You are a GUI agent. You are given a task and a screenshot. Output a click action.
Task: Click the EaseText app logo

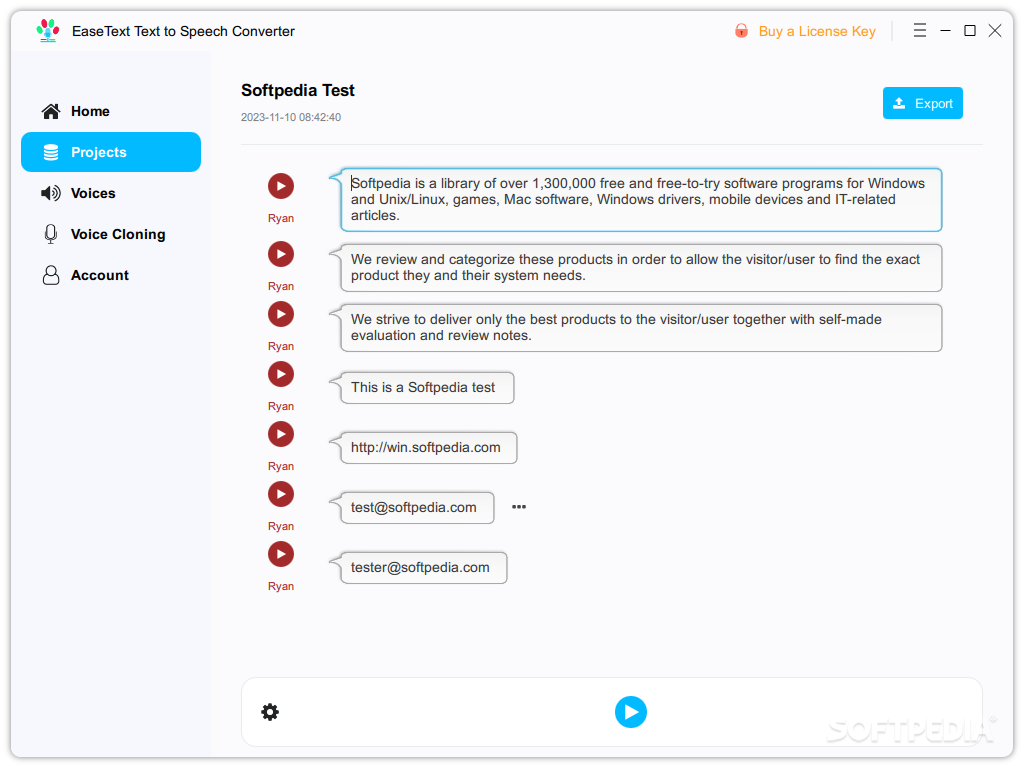point(48,31)
